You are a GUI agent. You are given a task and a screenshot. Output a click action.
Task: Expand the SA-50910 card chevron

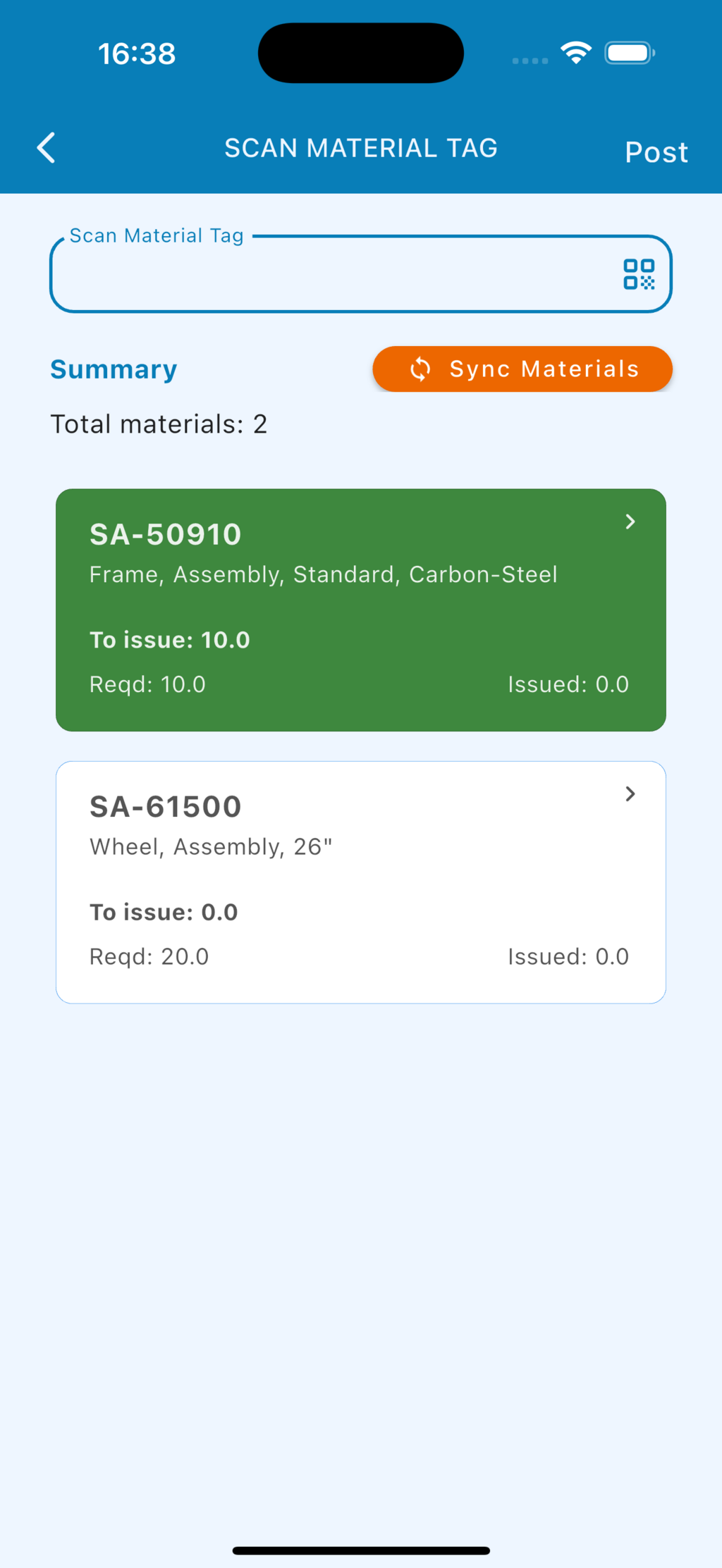click(x=630, y=521)
